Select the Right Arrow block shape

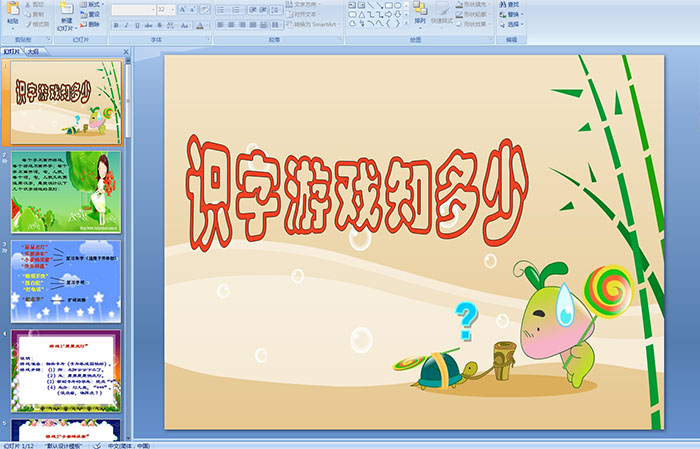[x=388, y=14]
